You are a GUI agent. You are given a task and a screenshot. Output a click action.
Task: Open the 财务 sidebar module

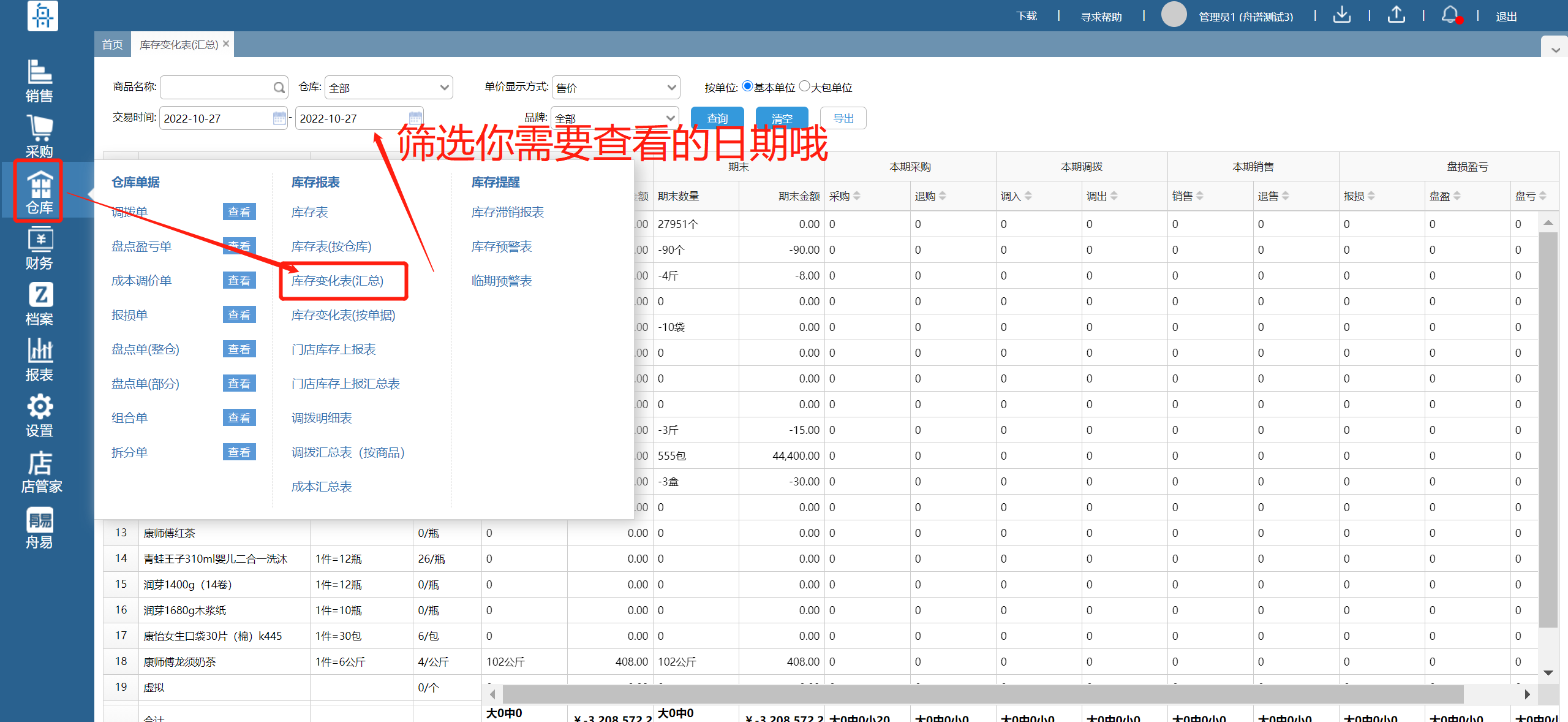[x=39, y=248]
